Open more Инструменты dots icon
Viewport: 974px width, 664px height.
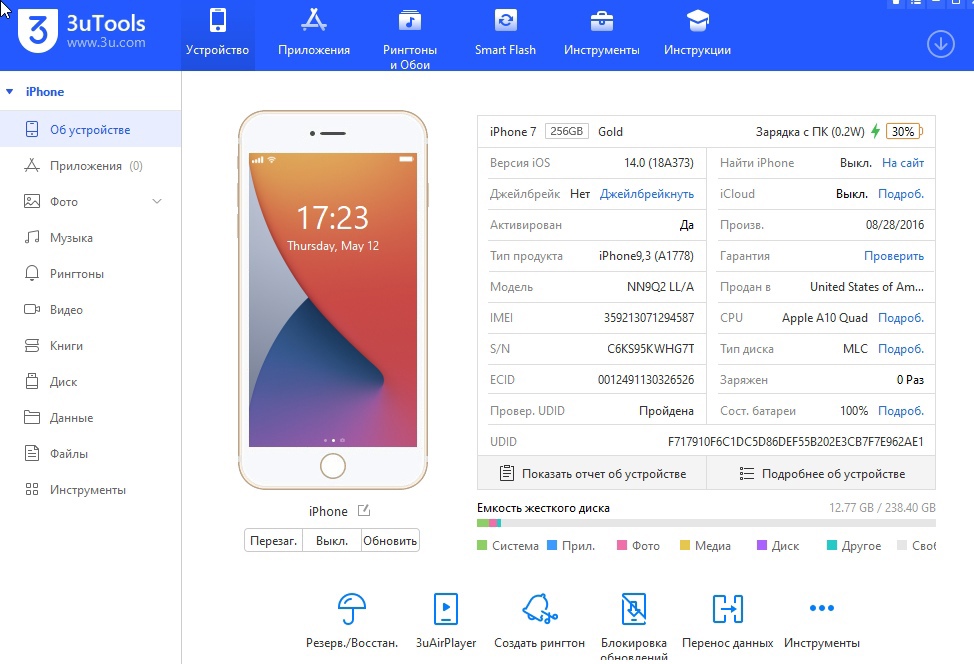point(821,608)
